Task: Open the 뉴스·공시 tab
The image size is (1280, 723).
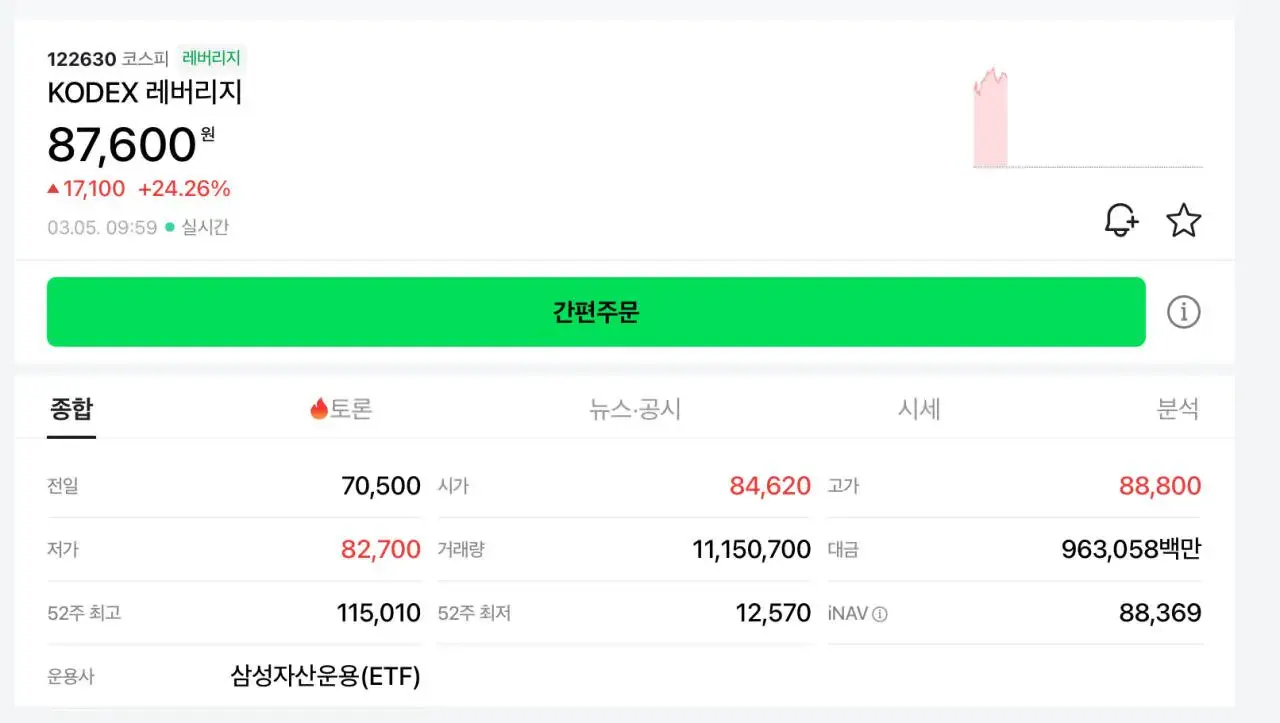Action: (637, 408)
